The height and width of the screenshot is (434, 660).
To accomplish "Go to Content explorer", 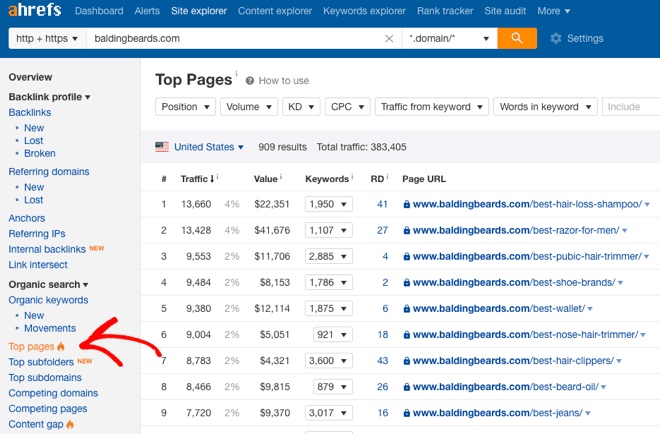I will click(x=275, y=11).
